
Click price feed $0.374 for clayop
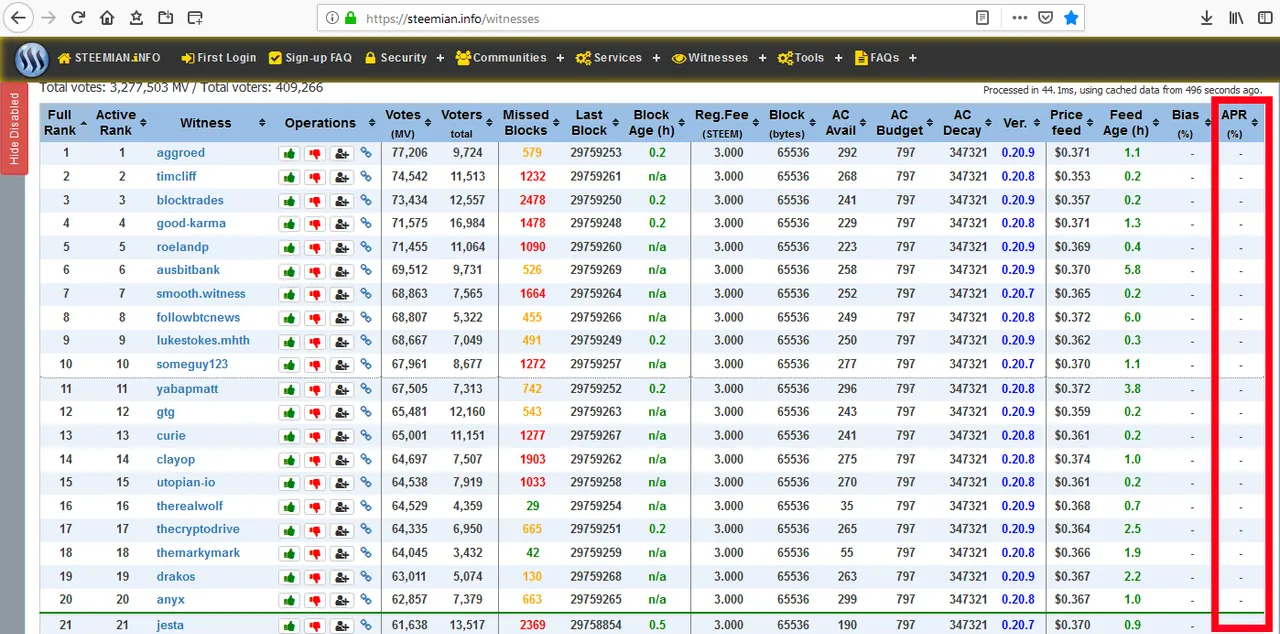coord(1073,460)
